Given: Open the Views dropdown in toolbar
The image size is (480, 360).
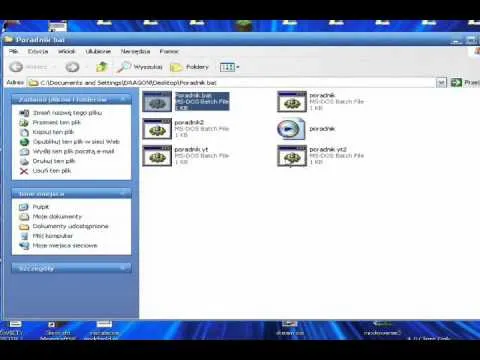Looking at the screenshot, I should pyautogui.click(x=230, y=67).
